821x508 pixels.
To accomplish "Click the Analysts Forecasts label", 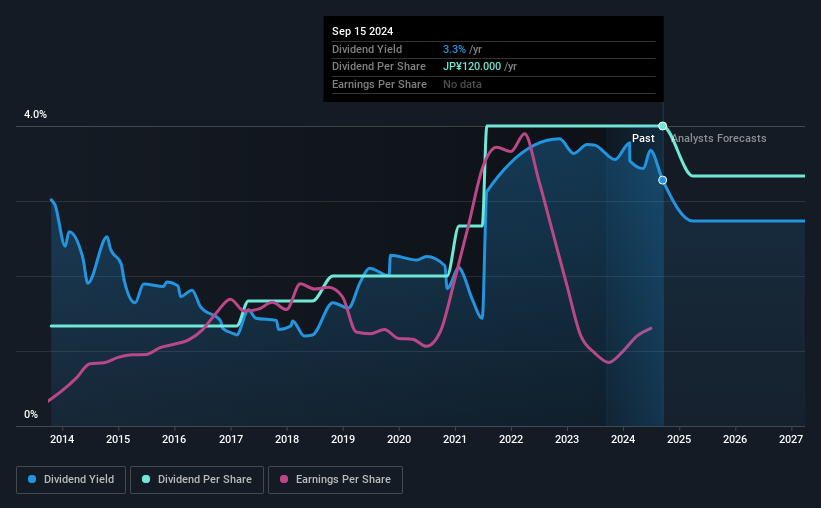I will [x=719, y=138].
